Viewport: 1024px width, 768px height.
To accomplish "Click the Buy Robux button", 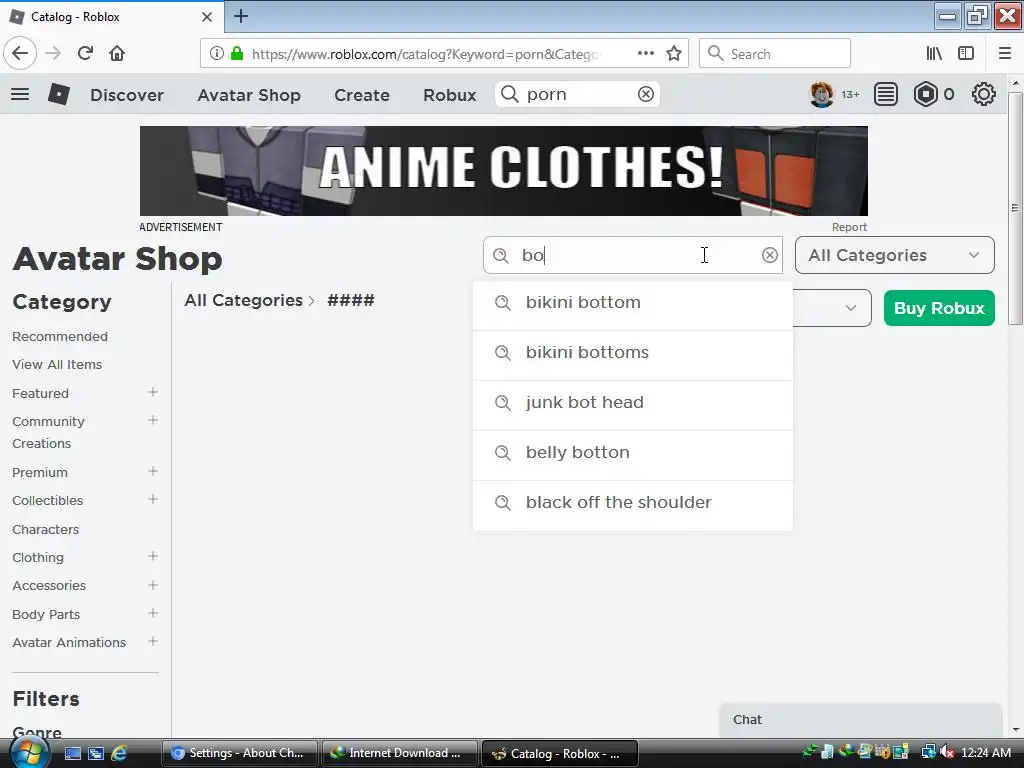I will [939, 308].
